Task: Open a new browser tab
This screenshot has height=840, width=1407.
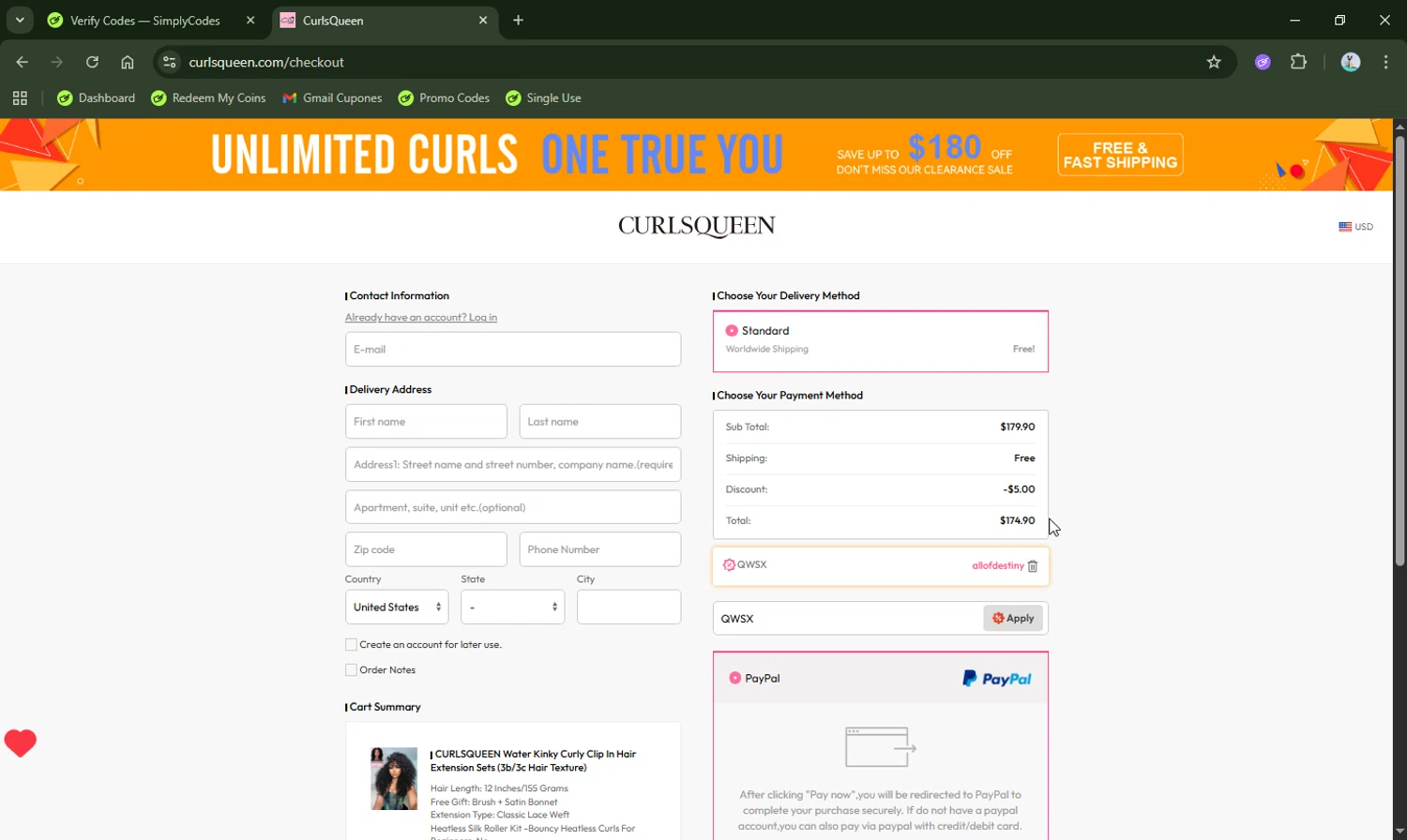Action: (518, 20)
